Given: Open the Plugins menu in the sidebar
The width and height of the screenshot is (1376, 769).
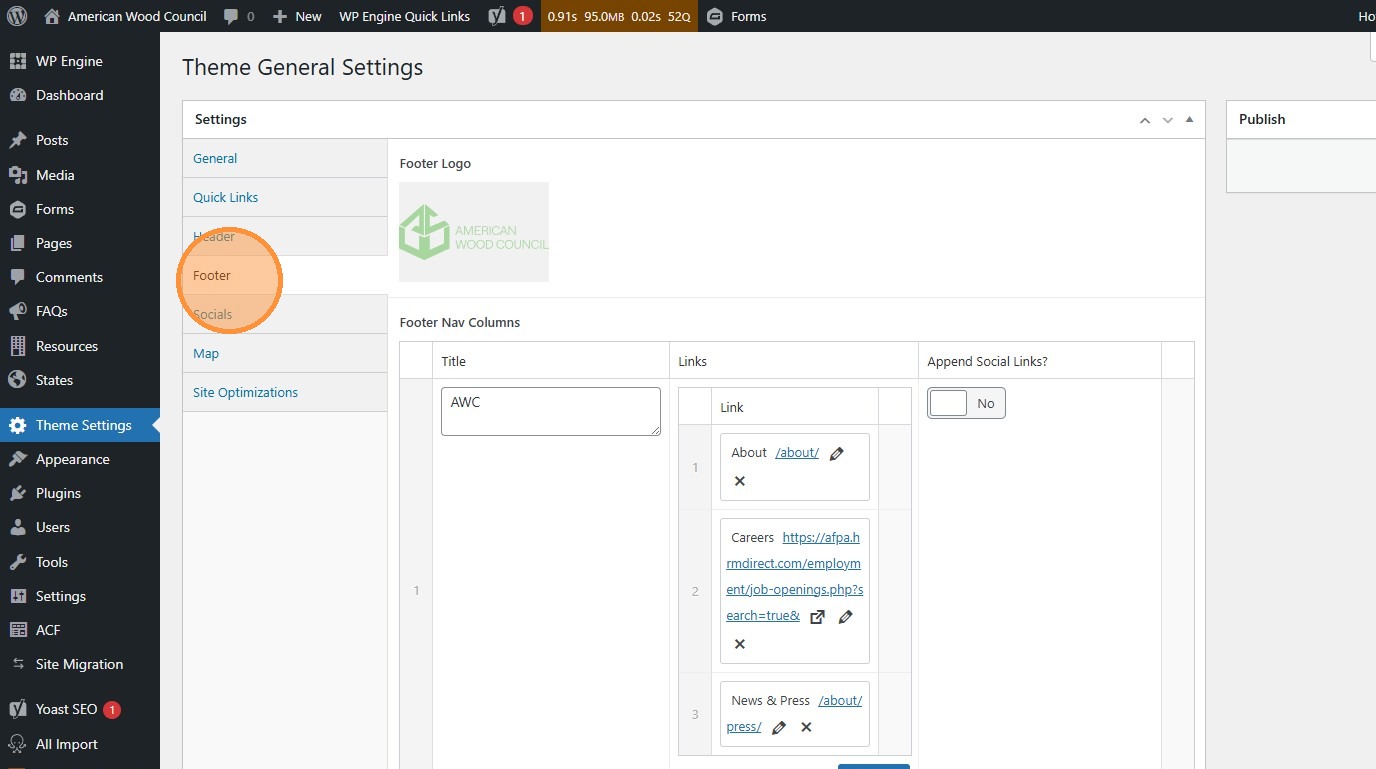Looking at the screenshot, I should pyautogui.click(x=58, y=493).
